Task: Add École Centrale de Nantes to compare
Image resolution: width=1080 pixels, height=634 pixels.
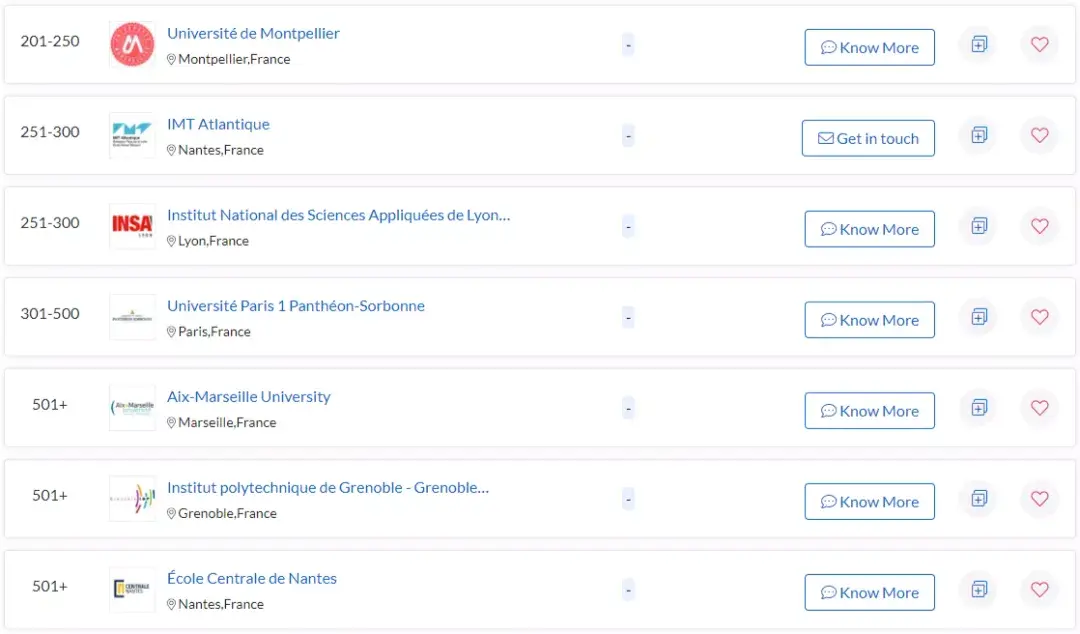Action: point(979,590)
